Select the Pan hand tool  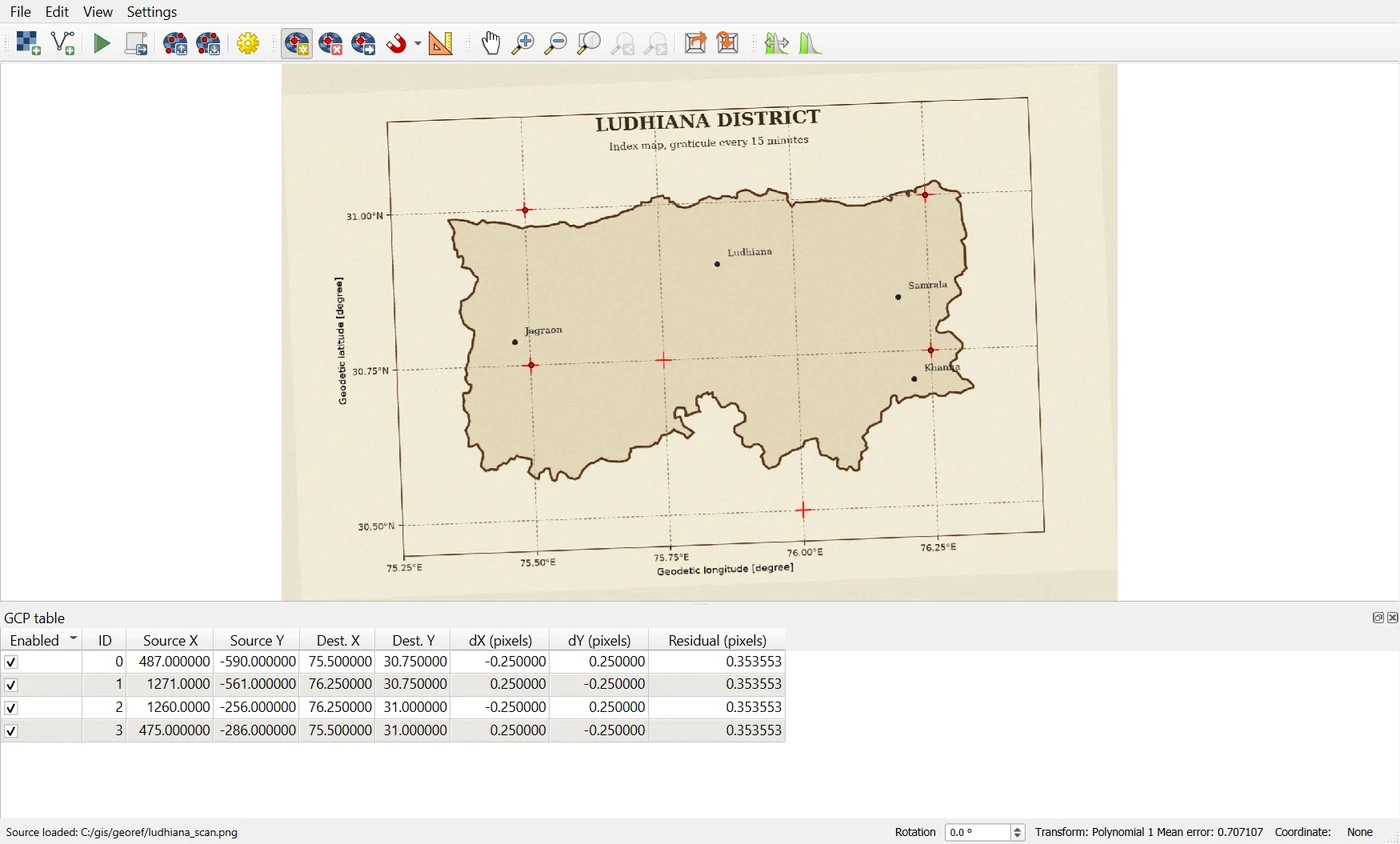[x=490, y=43]
